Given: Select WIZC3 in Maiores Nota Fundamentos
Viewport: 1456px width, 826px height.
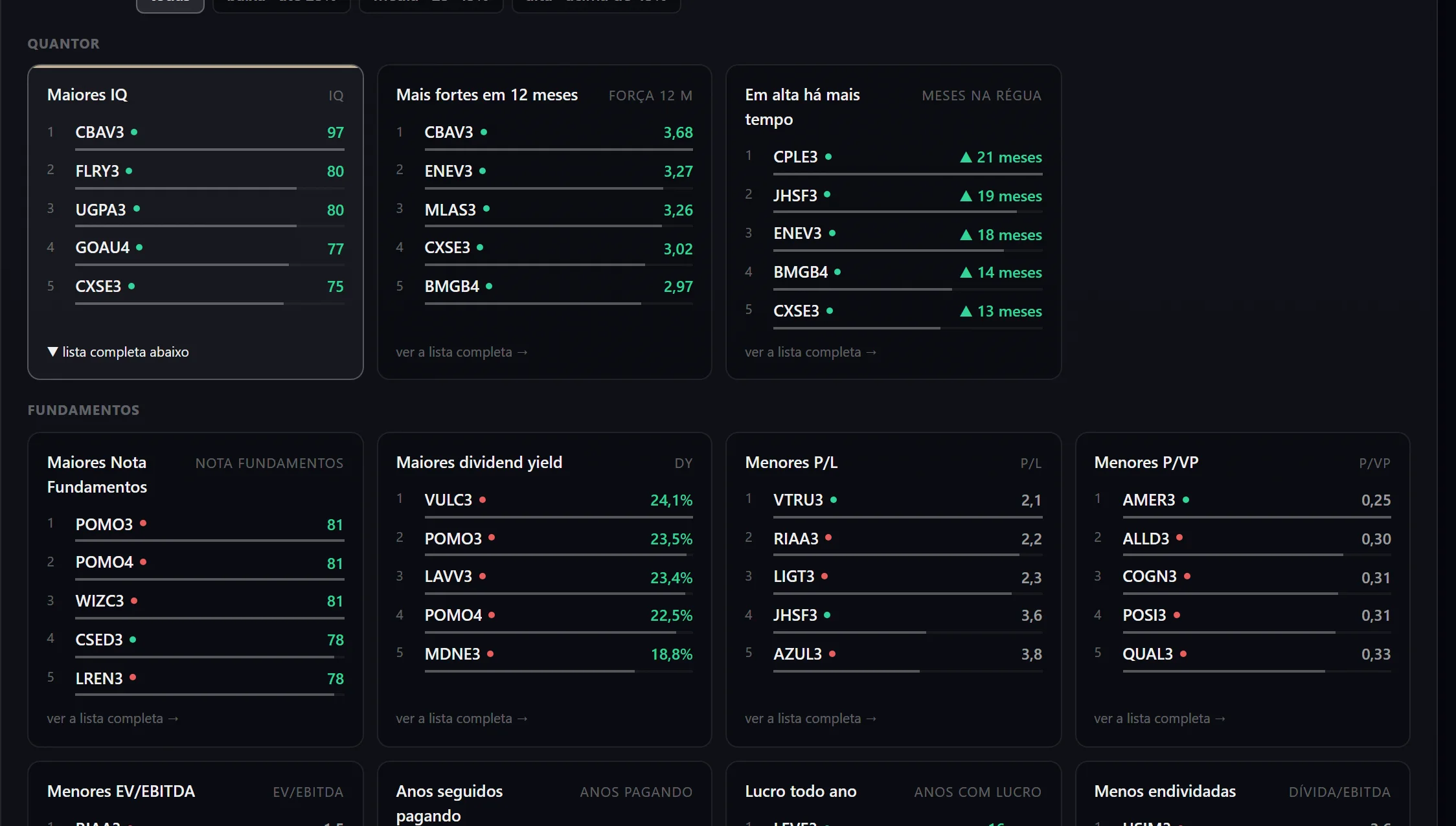Looking at the screenshot, I should coord(99,601).
